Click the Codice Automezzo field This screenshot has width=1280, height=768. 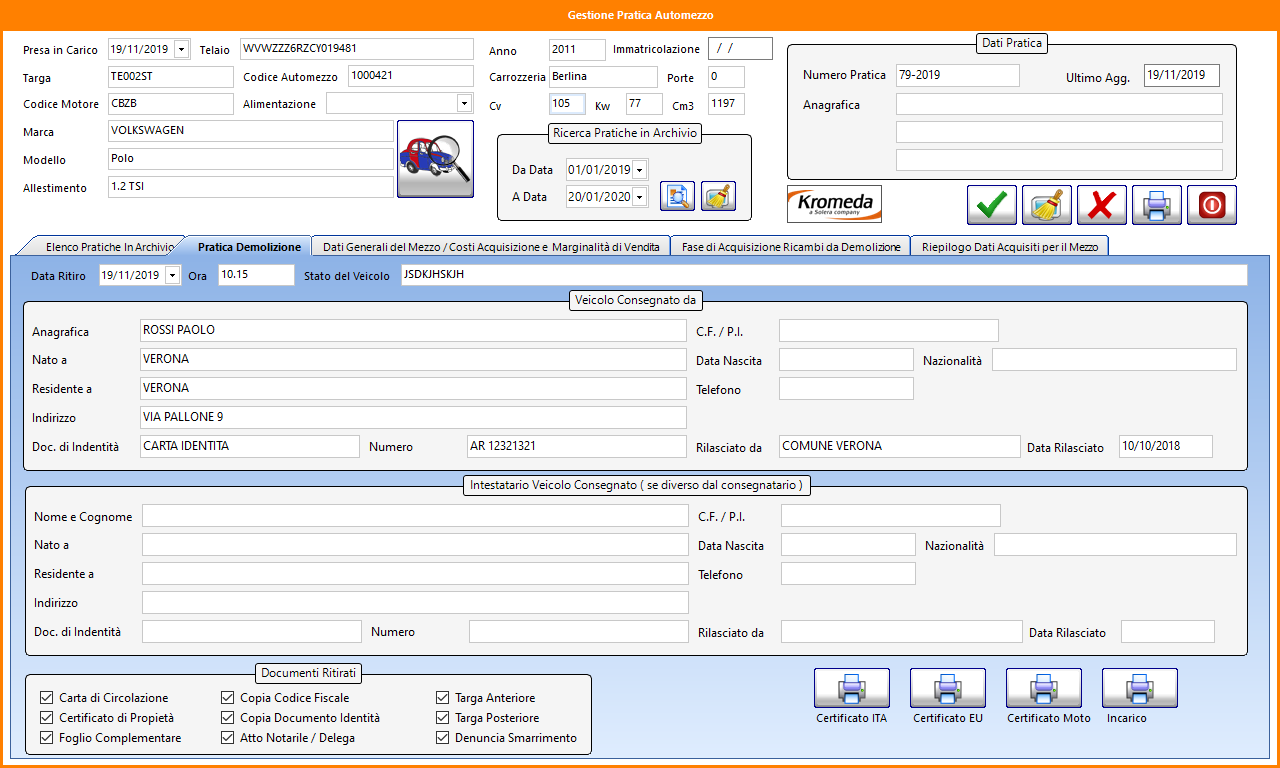coord(410,76)
